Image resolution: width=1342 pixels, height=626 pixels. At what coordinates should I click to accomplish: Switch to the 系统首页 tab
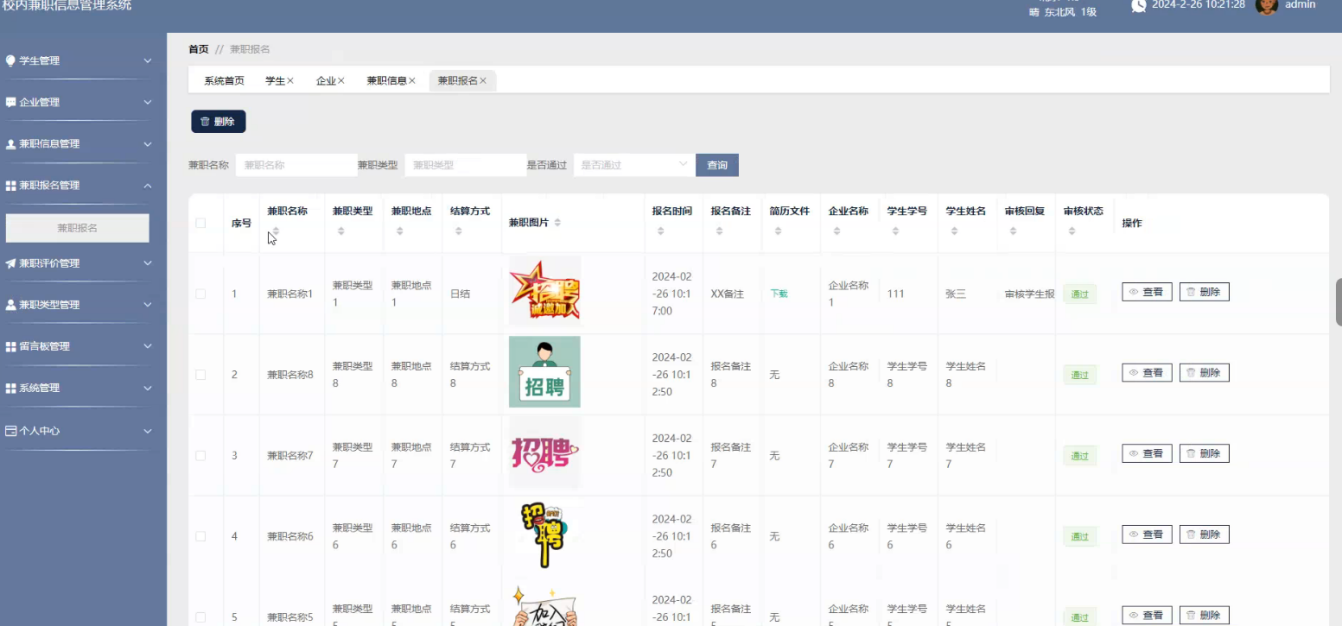(x=224, y=81)
